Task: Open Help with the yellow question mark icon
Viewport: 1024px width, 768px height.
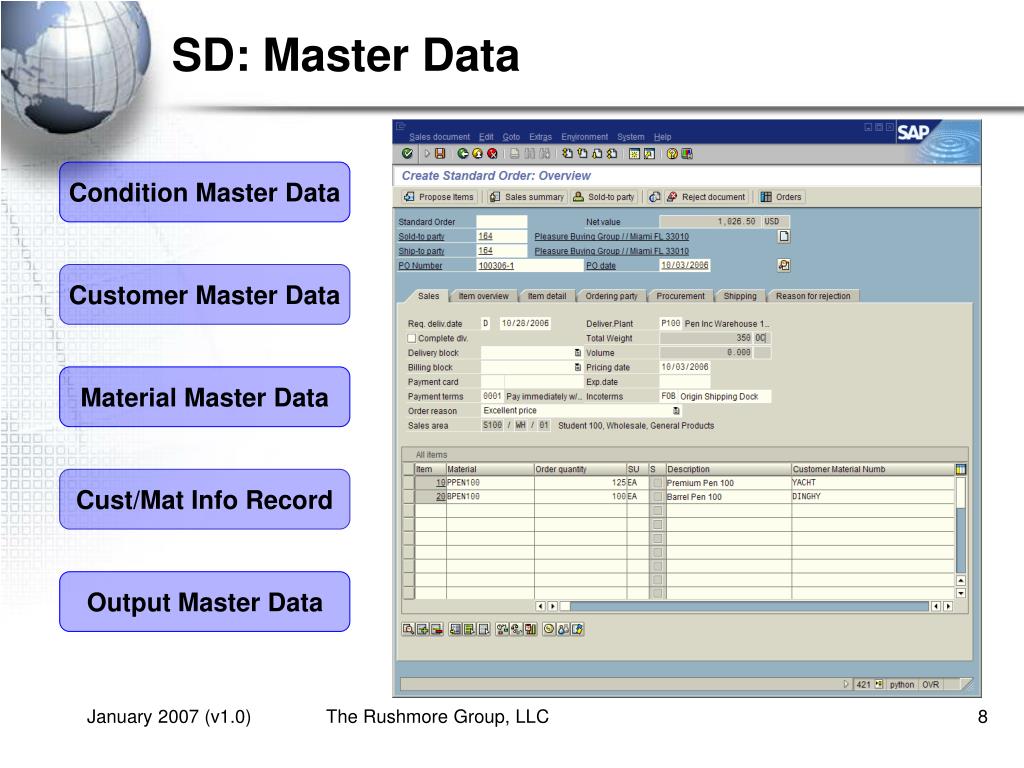Action: click(672, 153)
